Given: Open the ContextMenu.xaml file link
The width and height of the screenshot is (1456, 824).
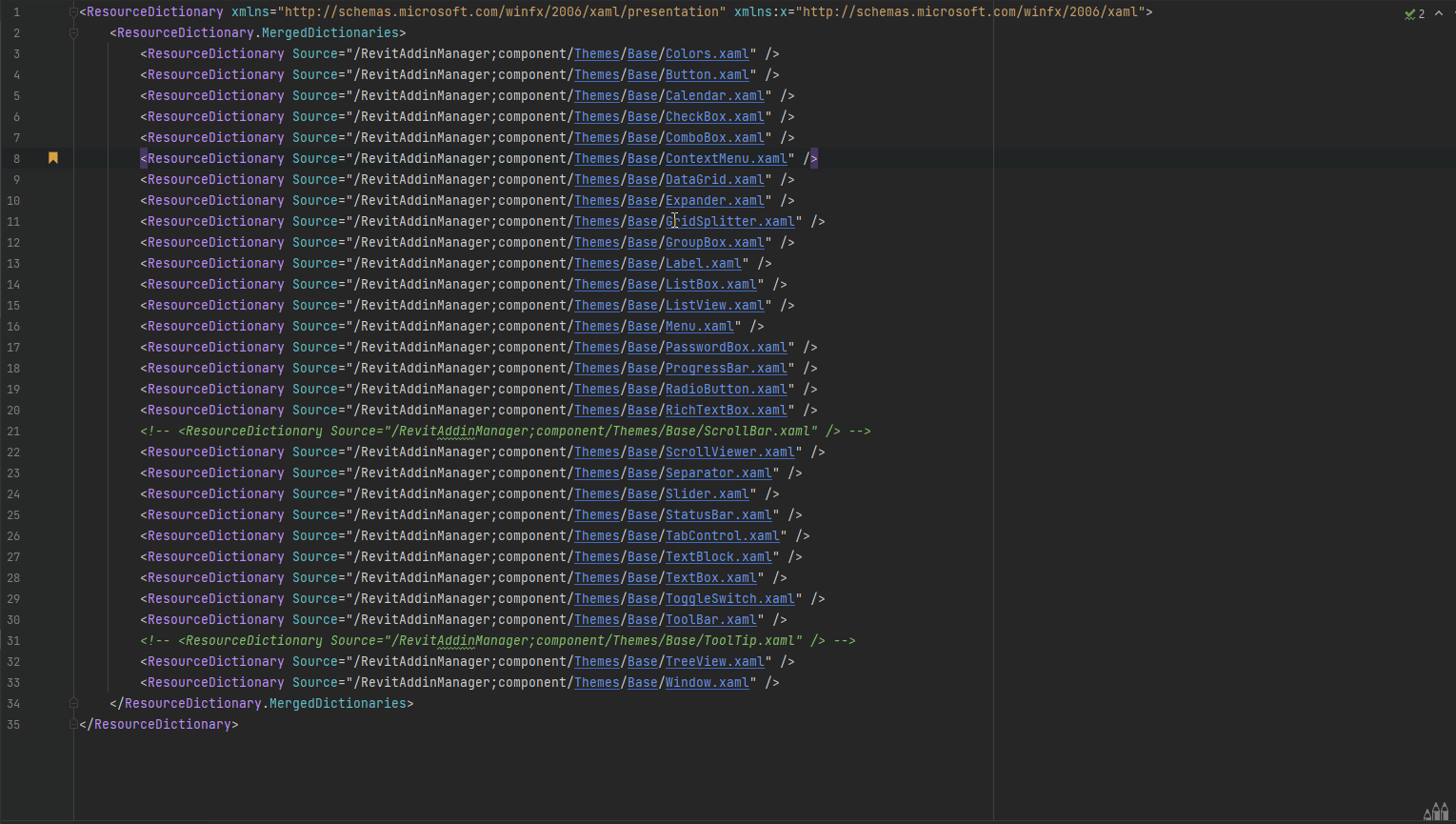Looking at the screenshot, I should tap(726, 159).
